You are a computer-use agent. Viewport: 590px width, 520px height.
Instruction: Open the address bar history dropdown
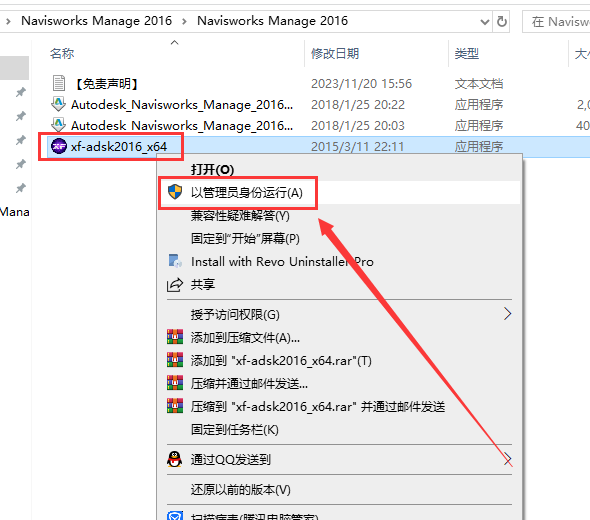tap(485, 22)
